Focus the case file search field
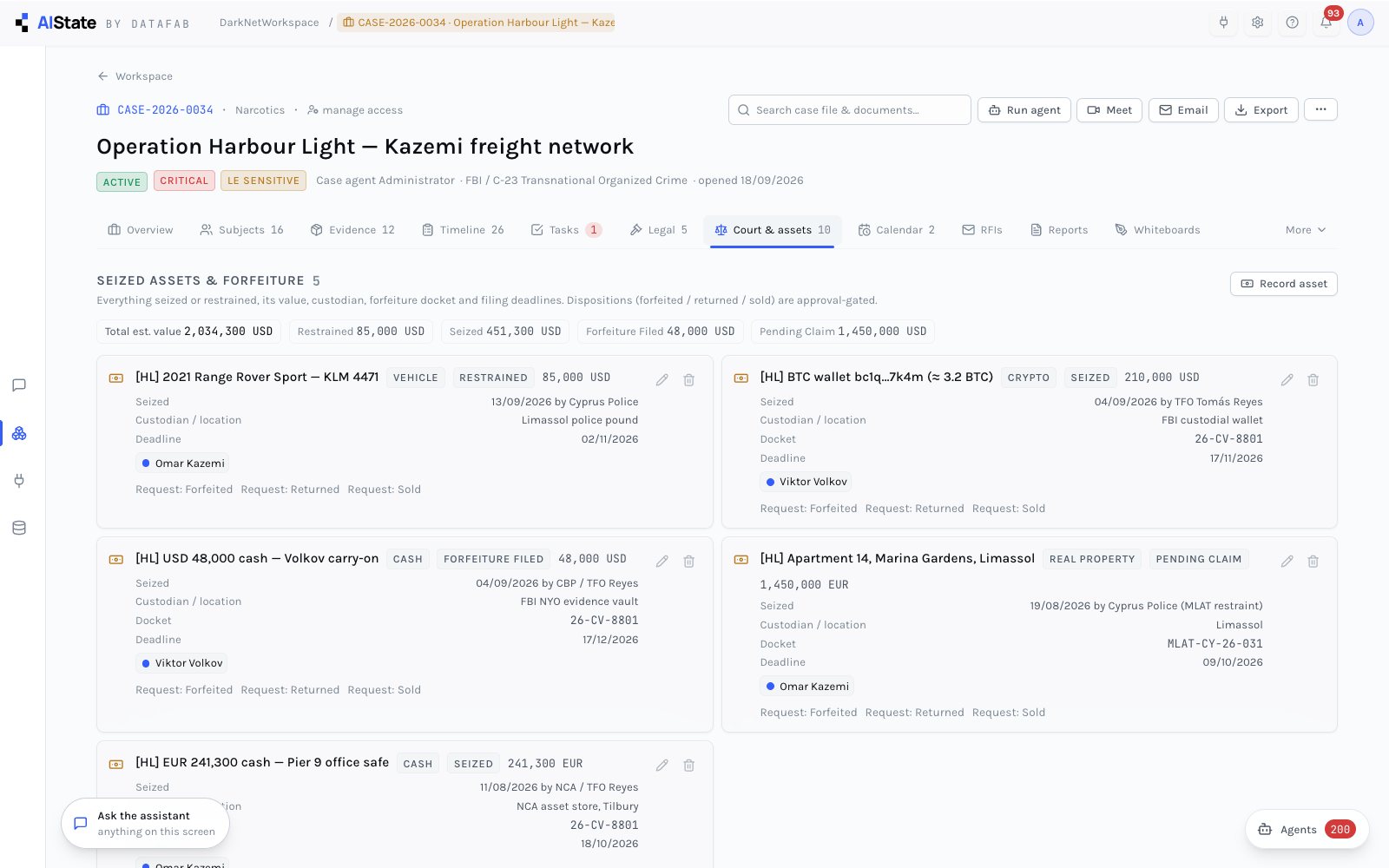This screenshot has width=1389, height=868. pyautogui.click(x=850, y=110)
